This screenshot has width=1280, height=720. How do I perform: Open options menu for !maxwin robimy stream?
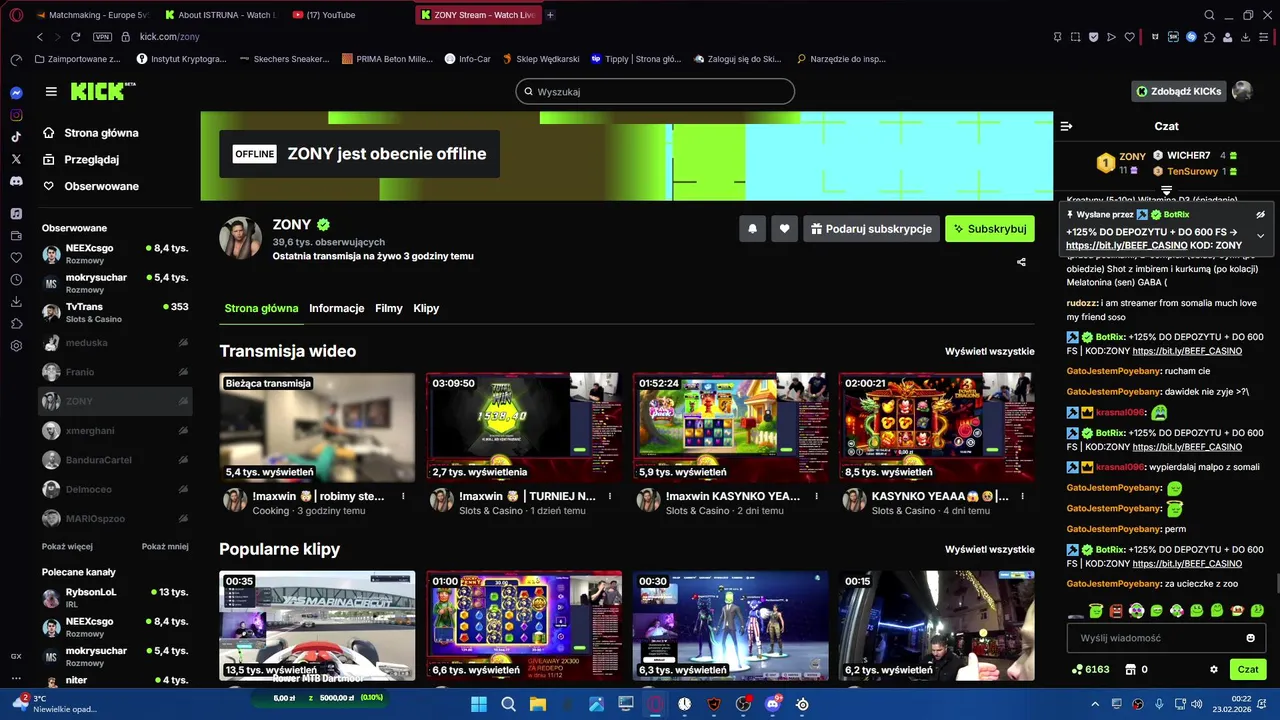tap(403, 496)
